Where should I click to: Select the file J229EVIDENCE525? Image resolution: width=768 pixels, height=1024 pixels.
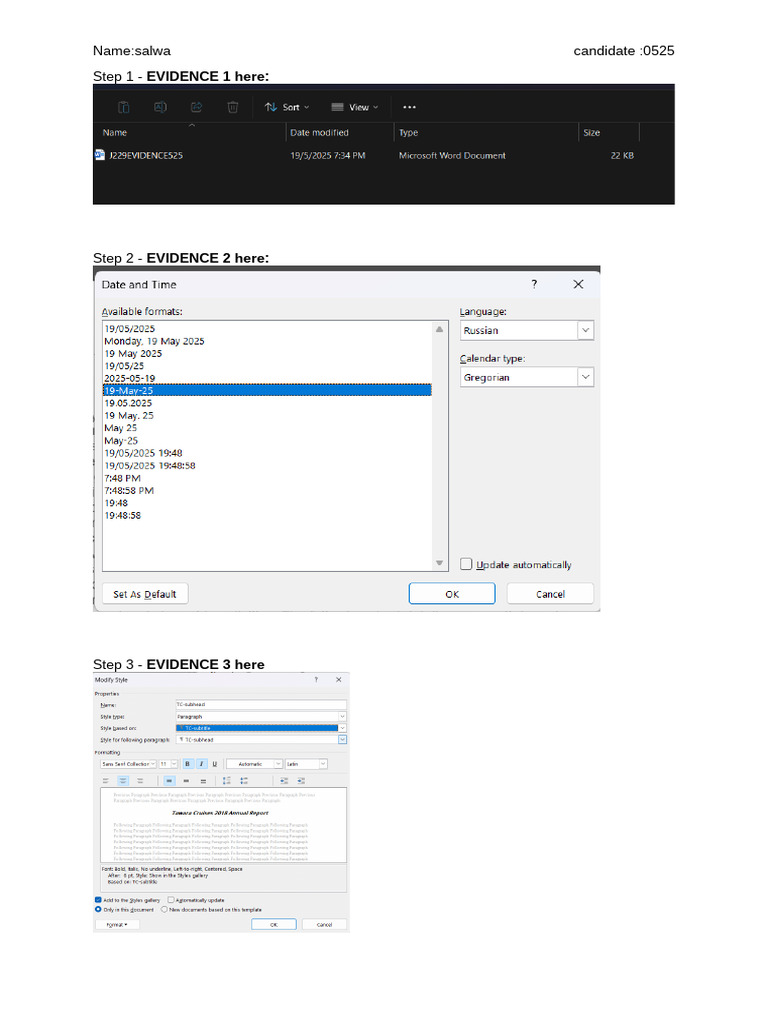[x=146, y=155]
